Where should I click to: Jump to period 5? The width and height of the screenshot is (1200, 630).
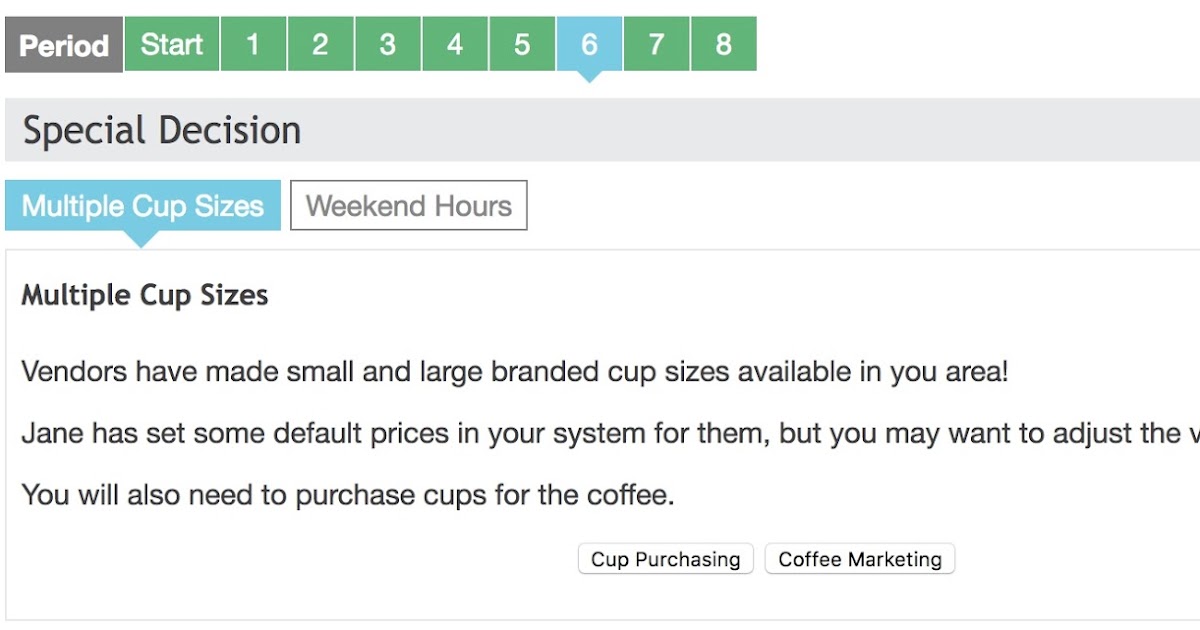pyautogui.click(x=522, y=44)
